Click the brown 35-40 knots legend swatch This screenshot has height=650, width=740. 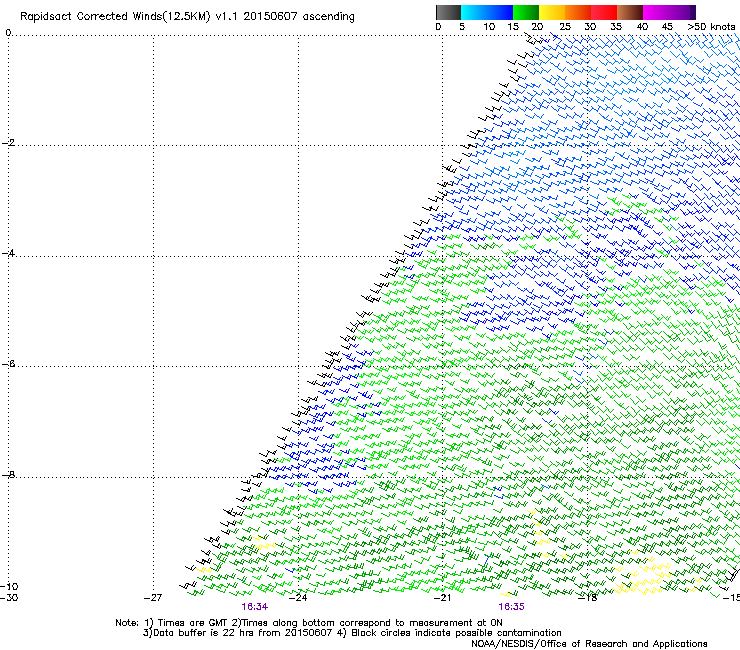pyautogui.click(x=630, y=12)
